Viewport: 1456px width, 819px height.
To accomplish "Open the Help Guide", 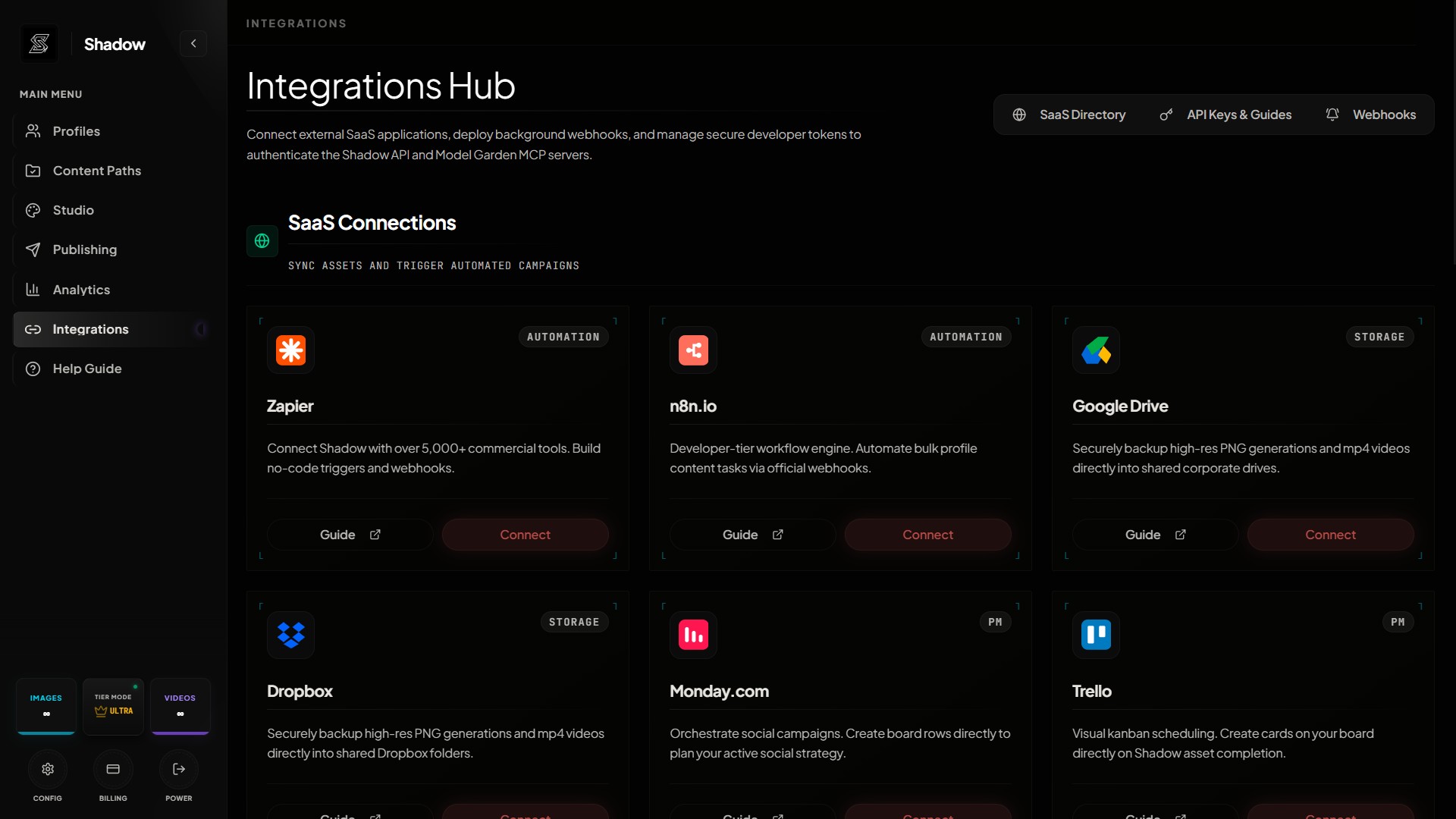I will 111,369.
